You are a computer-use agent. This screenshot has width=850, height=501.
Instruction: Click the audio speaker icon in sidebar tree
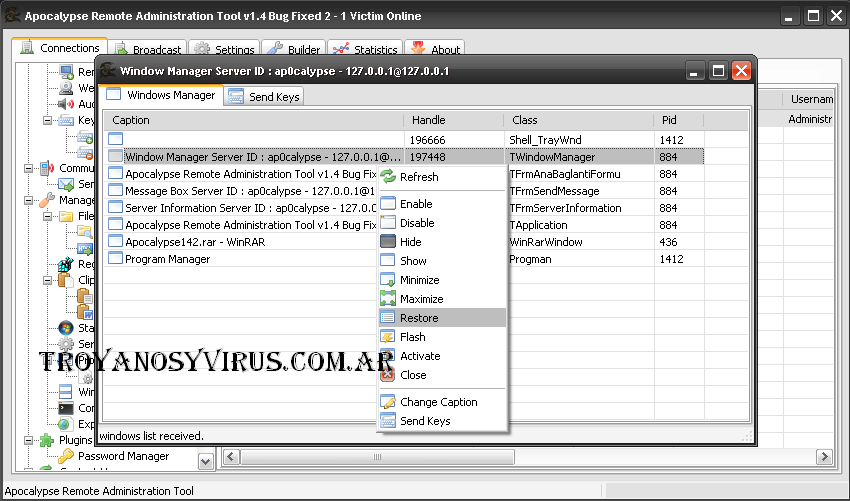coord(66,104)
